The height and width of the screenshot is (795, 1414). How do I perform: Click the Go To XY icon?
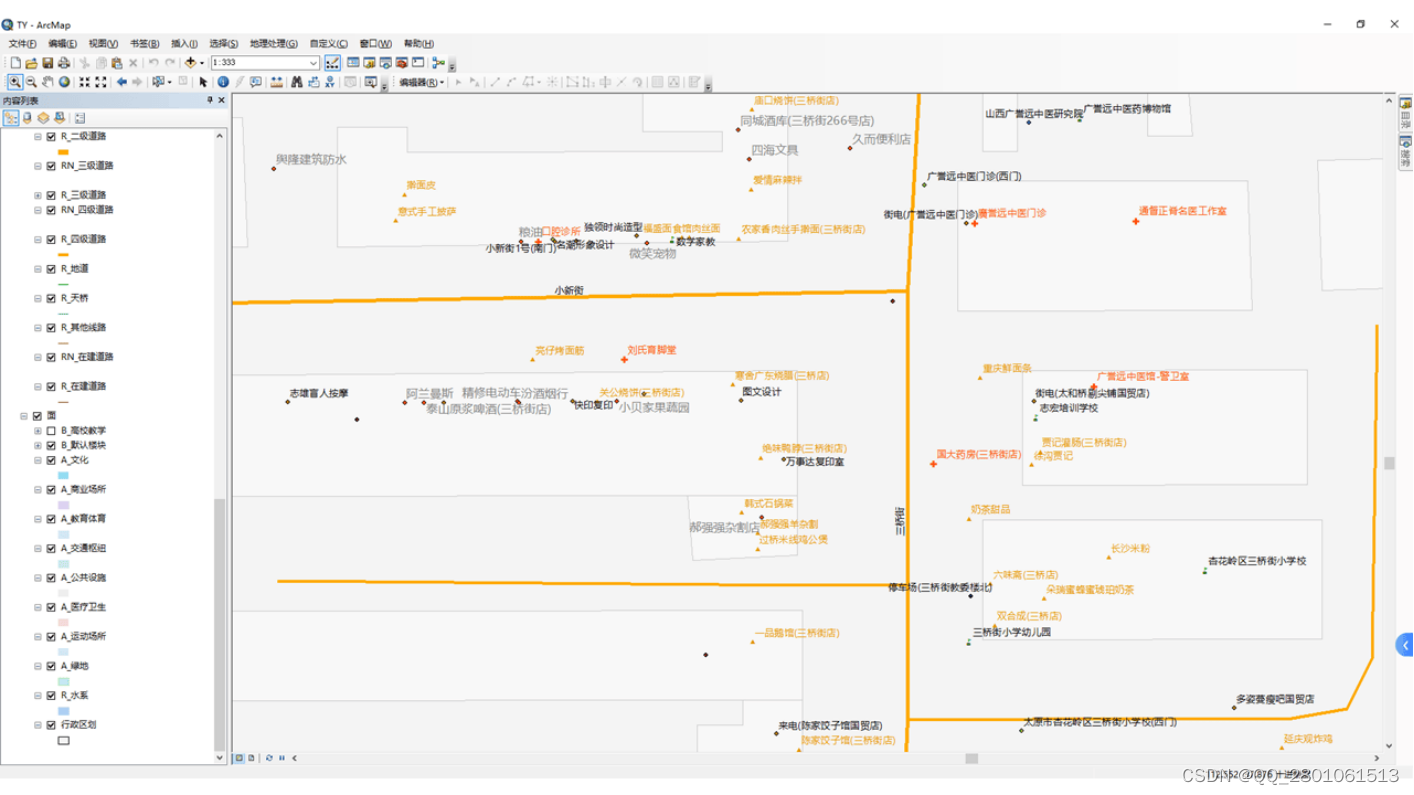pos(329,82)
